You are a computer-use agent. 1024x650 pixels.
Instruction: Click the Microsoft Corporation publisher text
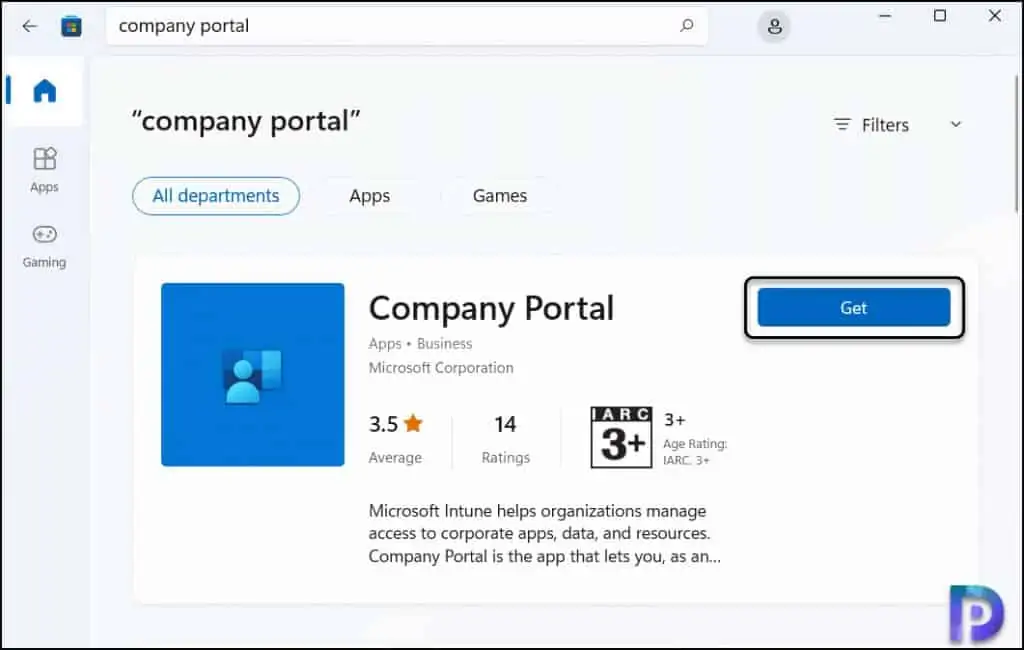click(x=441, y=368)
